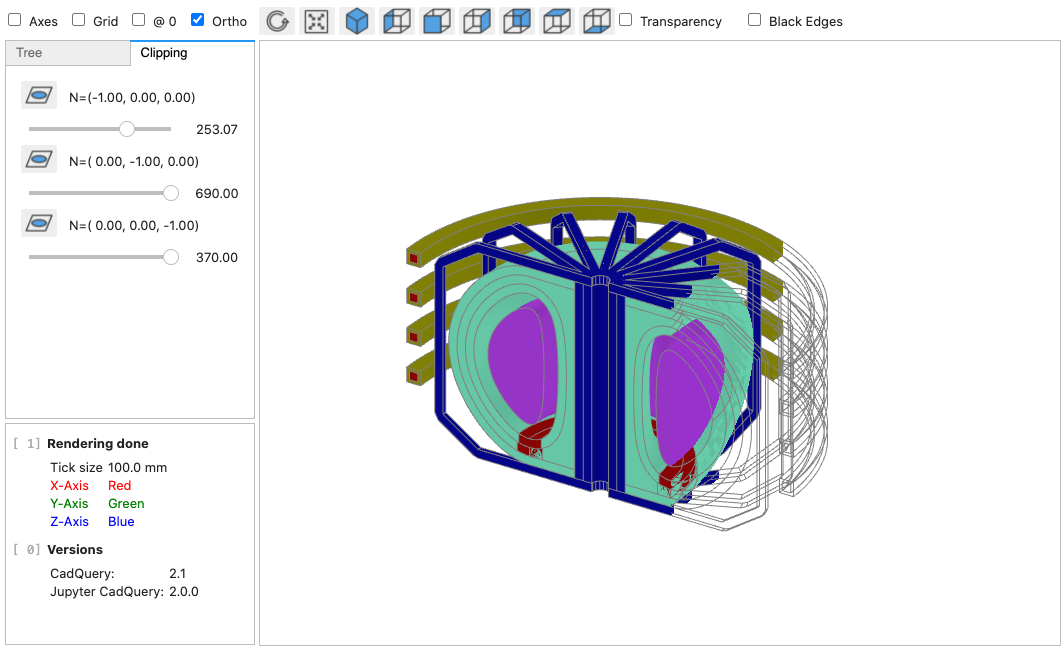Screen dimensions: 1064x649
Task: Click the blue Z-Axis label
Action: 69,521
